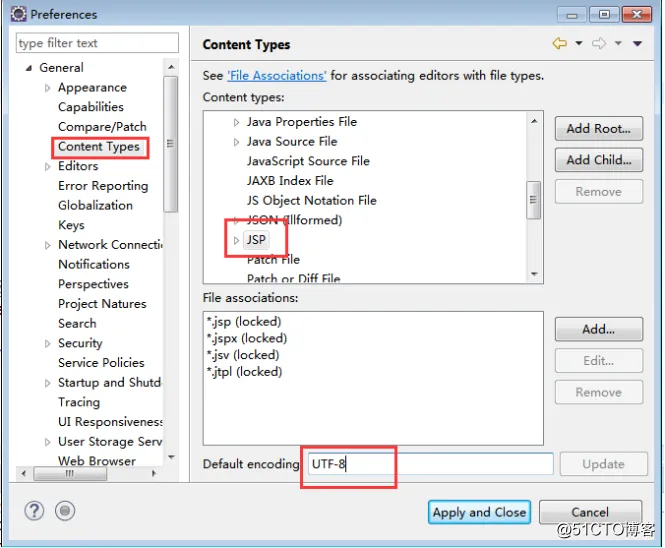Viewport: 665px width, 548px height.
Task: Expand User Storage Service node
Action: pyautogui.click(x=48, y=442)
